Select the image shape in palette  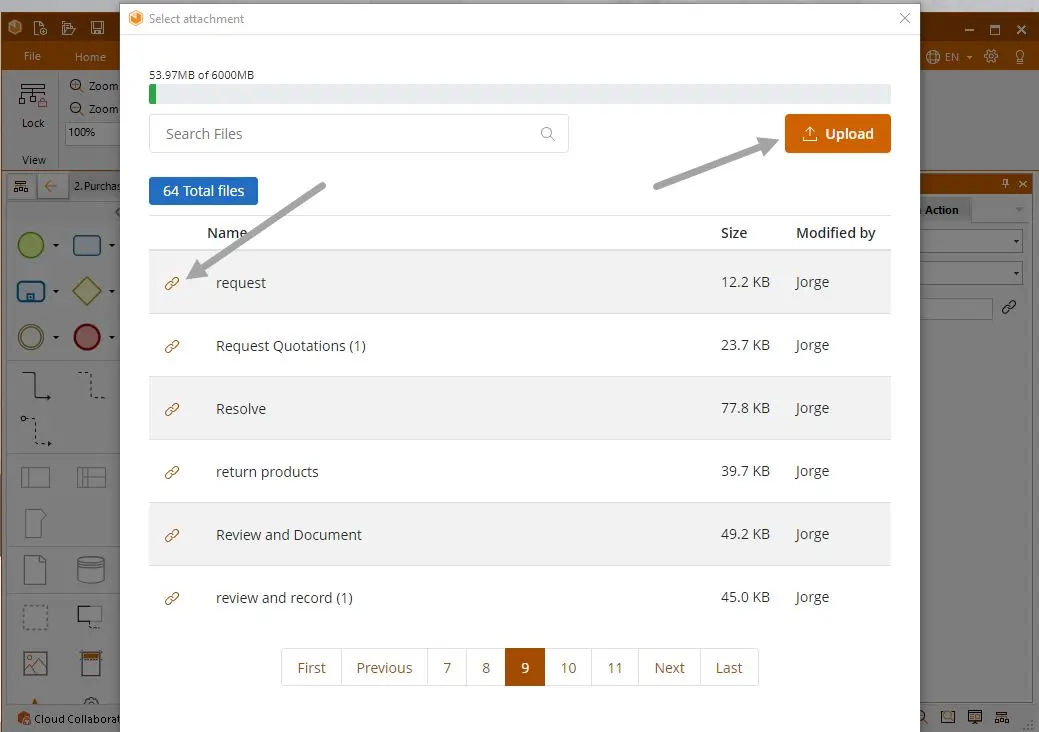pyautogui.click(x=35, y=663)
